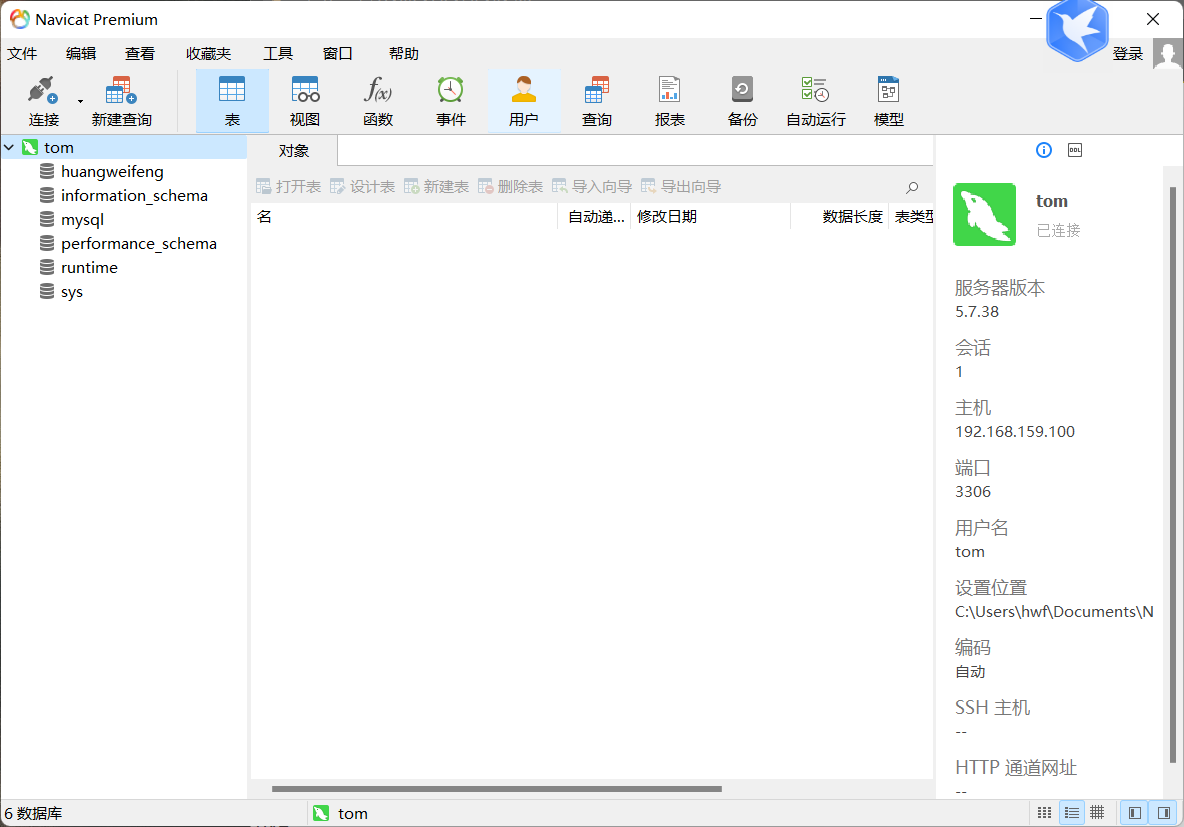The height and width of the screenshot is (827, 1184).
Task: Switch to detail view (last view-mode icon)
Action: click(1098, 813)
